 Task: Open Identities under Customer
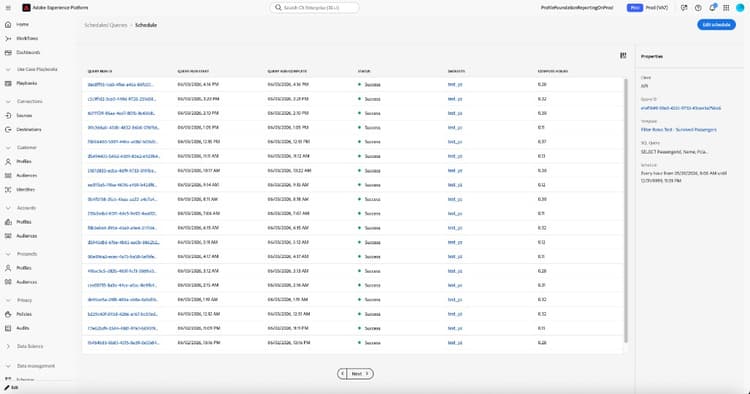pos(25,190)
